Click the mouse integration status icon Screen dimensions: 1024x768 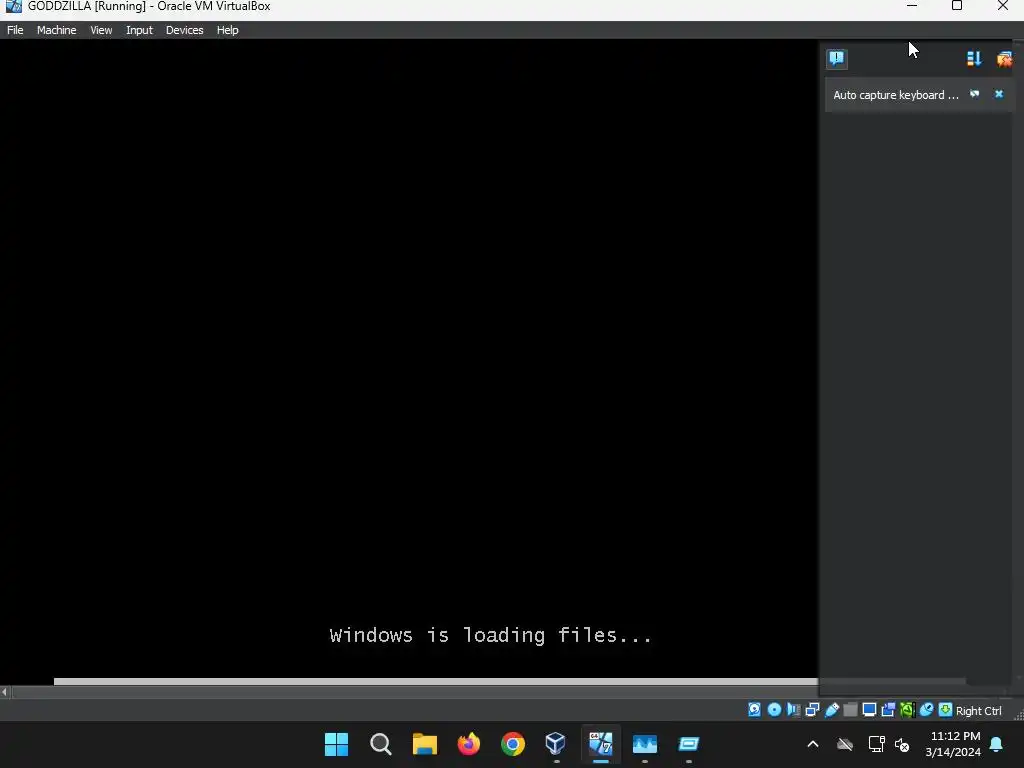point(926,710)
